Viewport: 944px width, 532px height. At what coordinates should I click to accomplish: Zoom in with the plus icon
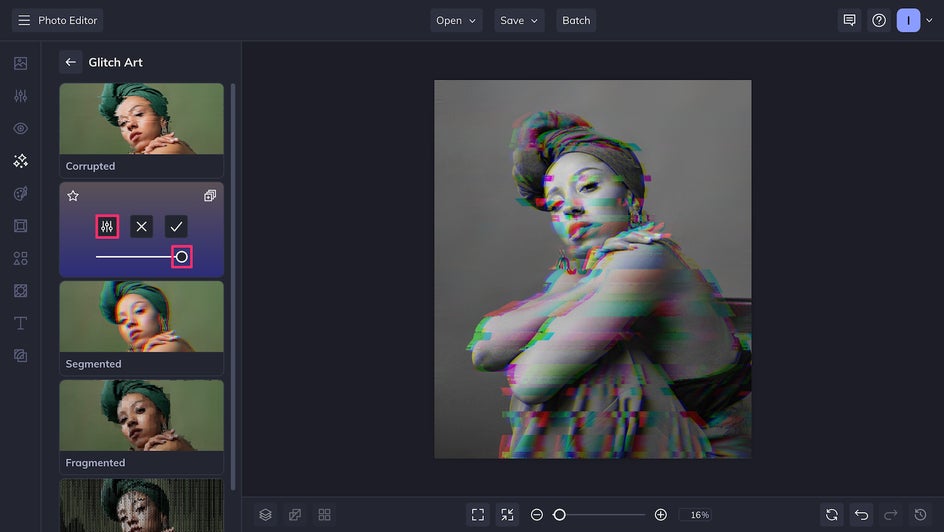(x=660, y=515)
